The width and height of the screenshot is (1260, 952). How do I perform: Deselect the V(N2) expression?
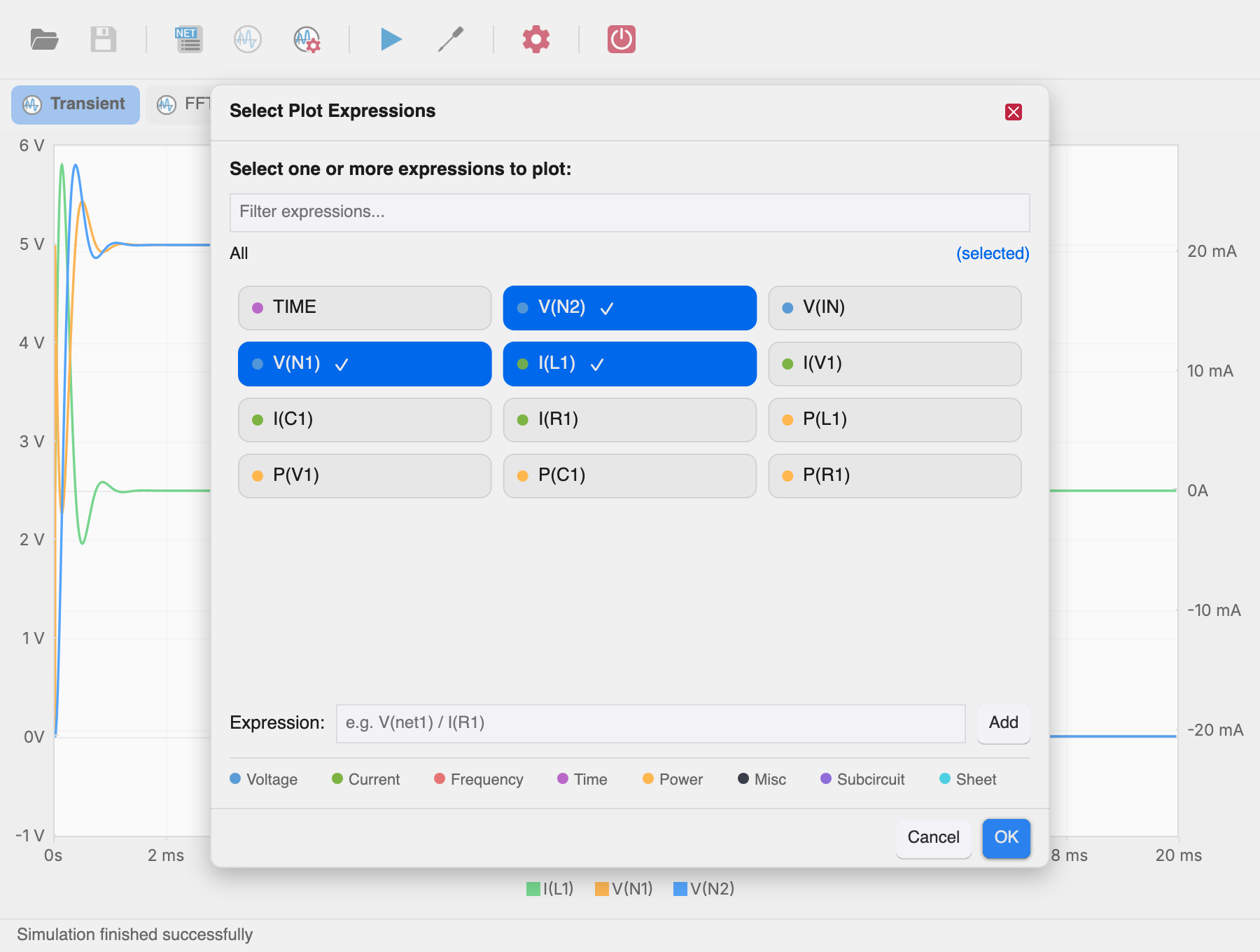click(630, 307)
